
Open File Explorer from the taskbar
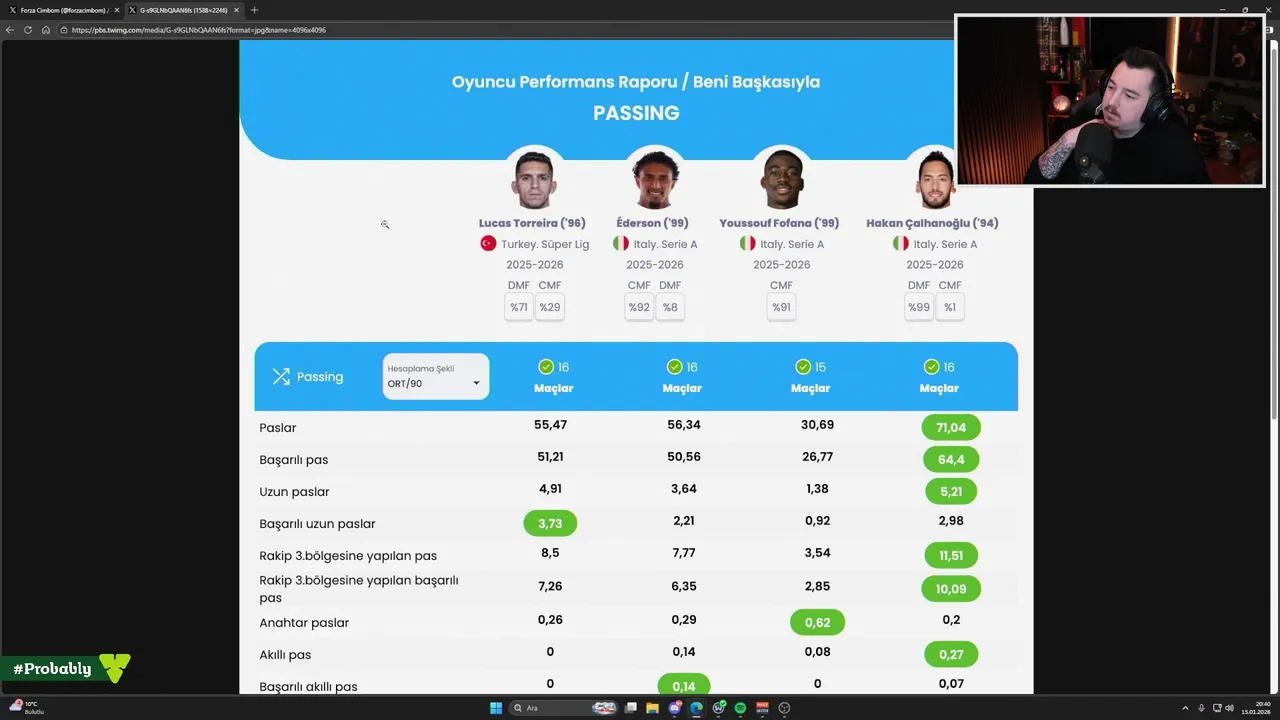653,708
